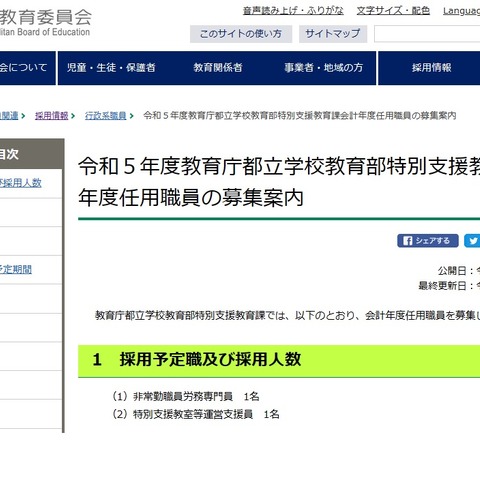The image size is (480, 480).
Task: Open the 事業者・地域の方 menu
Action: click(x=323, y=68)
